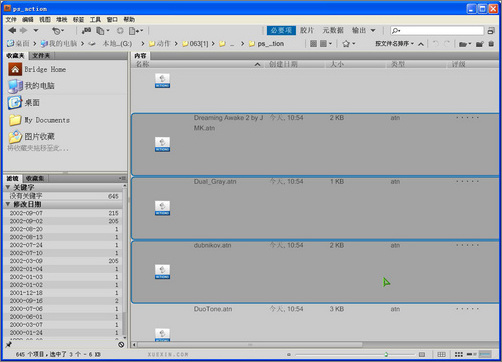This screenshot has width=502, height=362.
Task: Select the 滤镜 filter tab
Action: coord(13,178)
